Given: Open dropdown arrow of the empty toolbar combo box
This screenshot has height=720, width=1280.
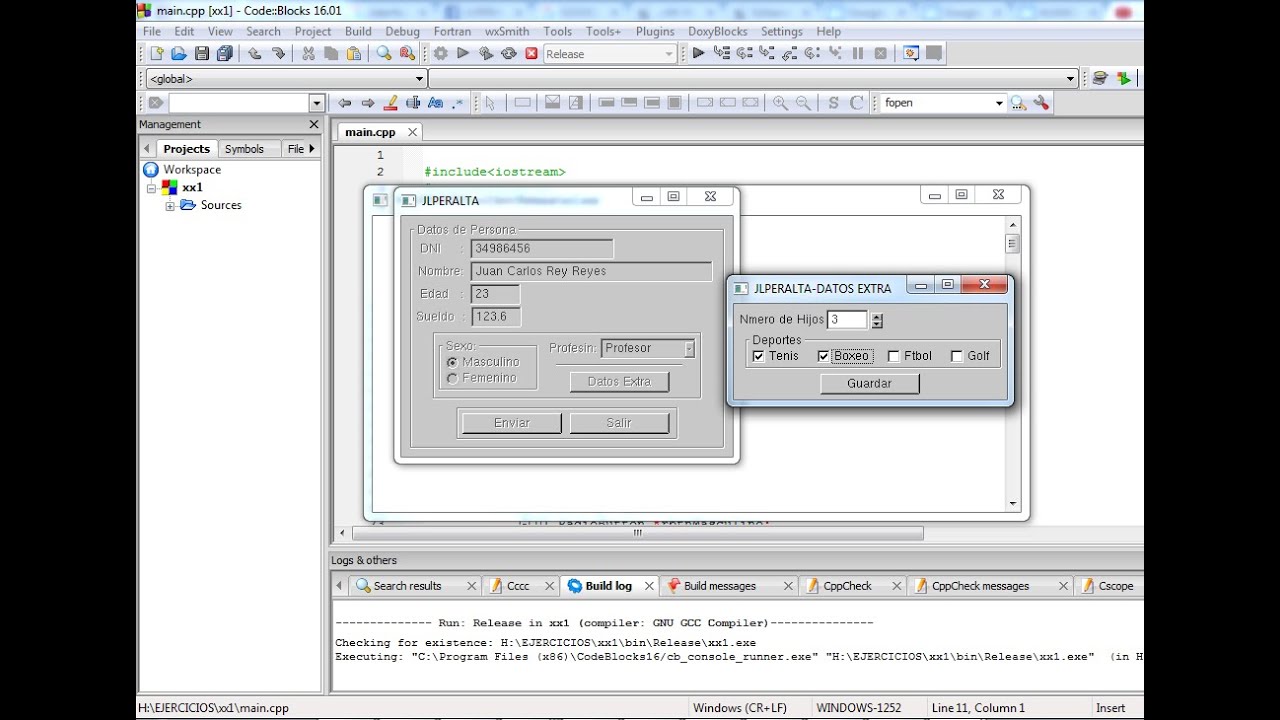Looking at the screenshot, I should pyautogui.click(x=317, y=103).
